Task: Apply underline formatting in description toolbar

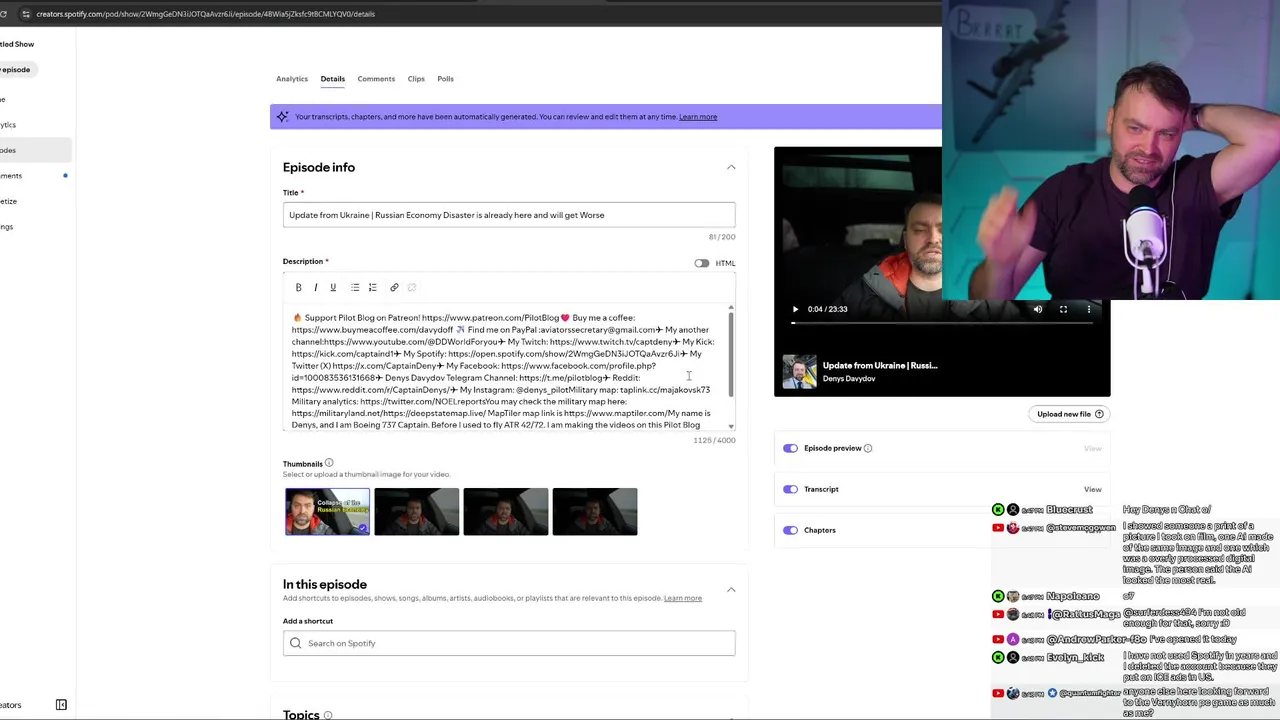Action: (x=333, y=287)
